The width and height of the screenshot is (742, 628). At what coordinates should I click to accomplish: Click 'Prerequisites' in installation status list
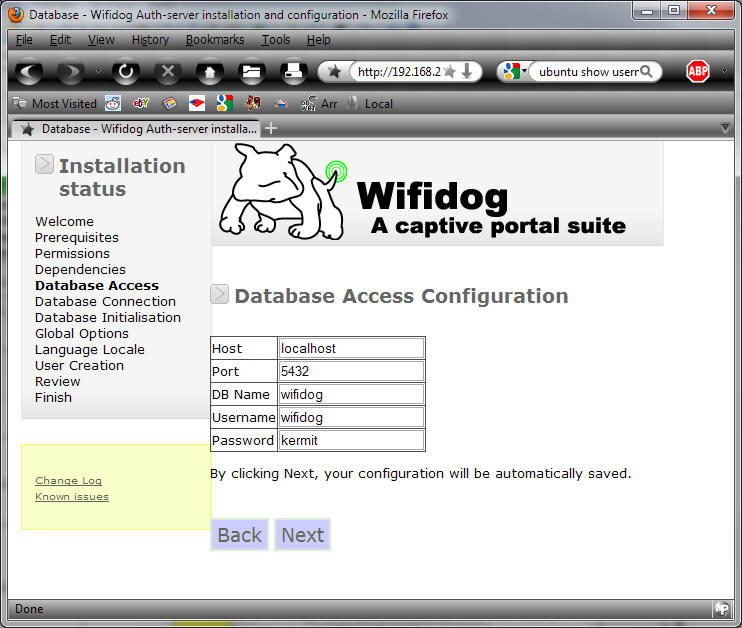click(77, 238)
